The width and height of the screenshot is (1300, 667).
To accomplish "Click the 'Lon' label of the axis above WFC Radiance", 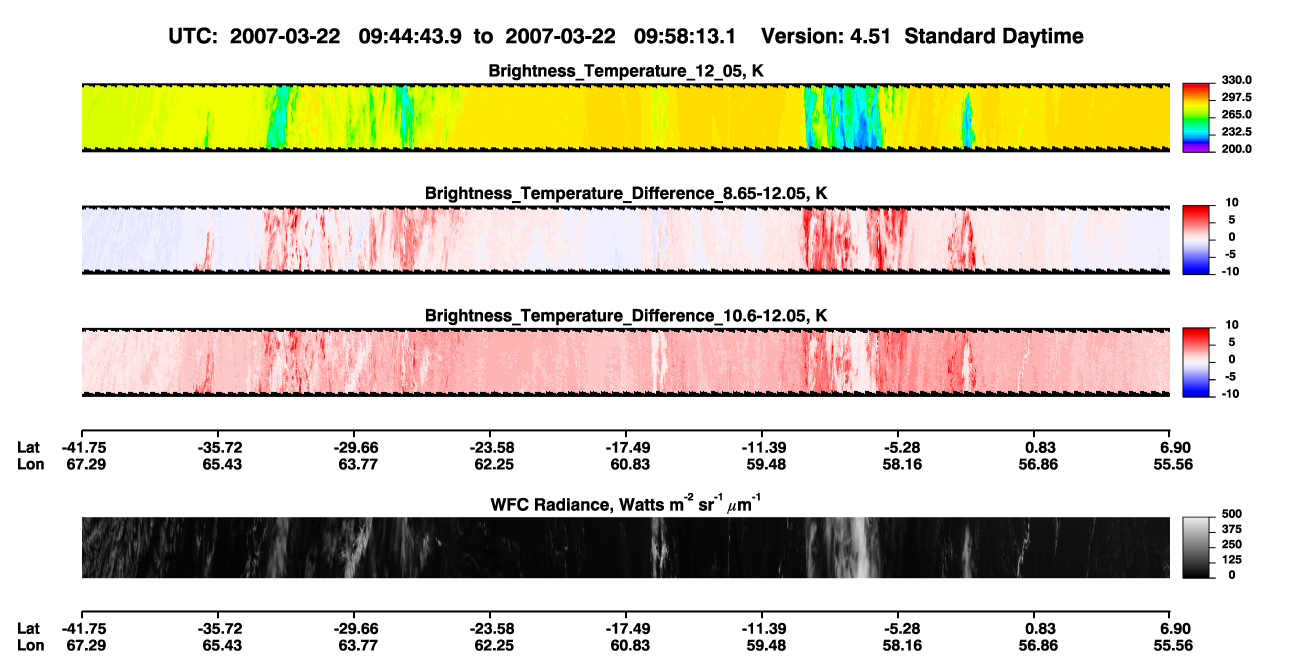I will pyautogui.click(x=30, y=464).
